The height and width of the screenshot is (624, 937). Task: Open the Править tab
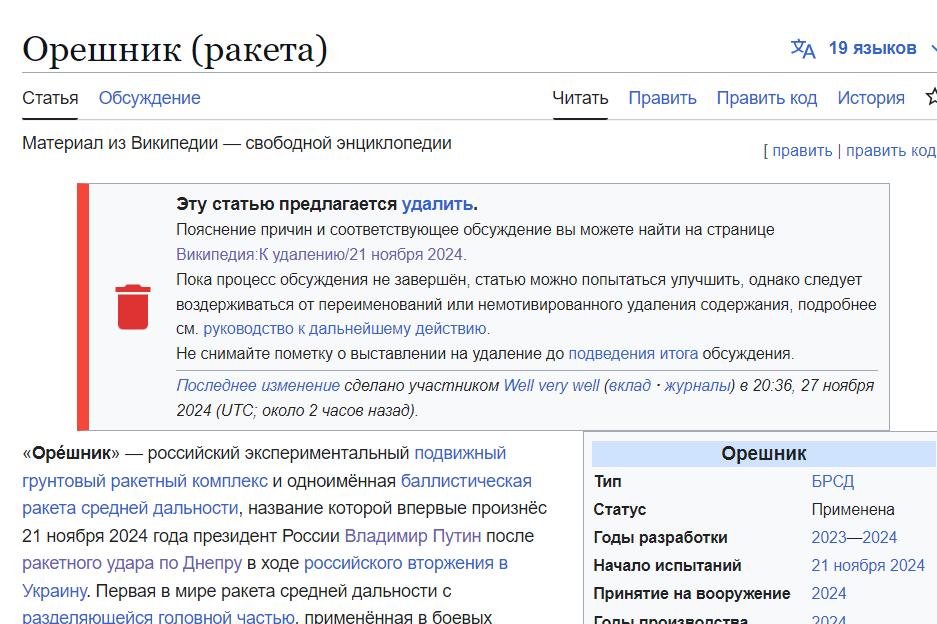pos(662,98)
